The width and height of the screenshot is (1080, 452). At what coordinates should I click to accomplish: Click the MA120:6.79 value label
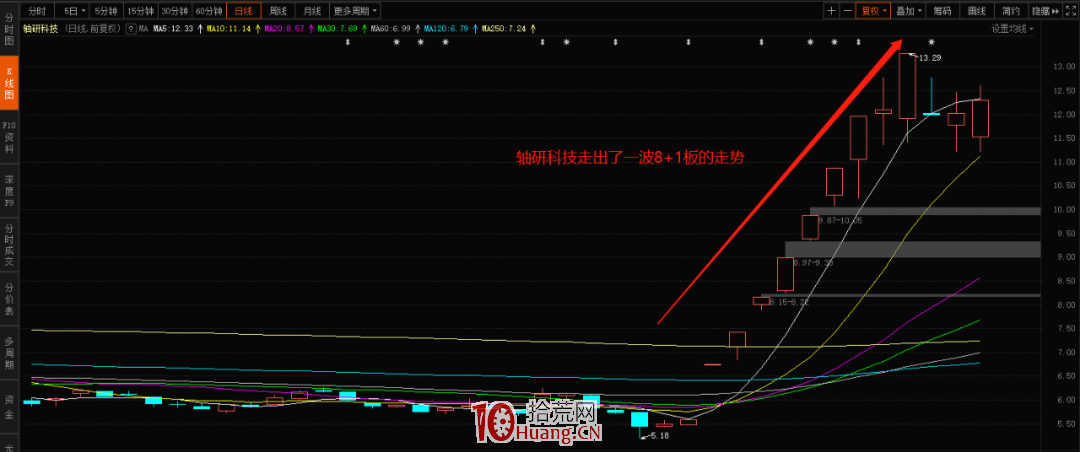(448, 29)
